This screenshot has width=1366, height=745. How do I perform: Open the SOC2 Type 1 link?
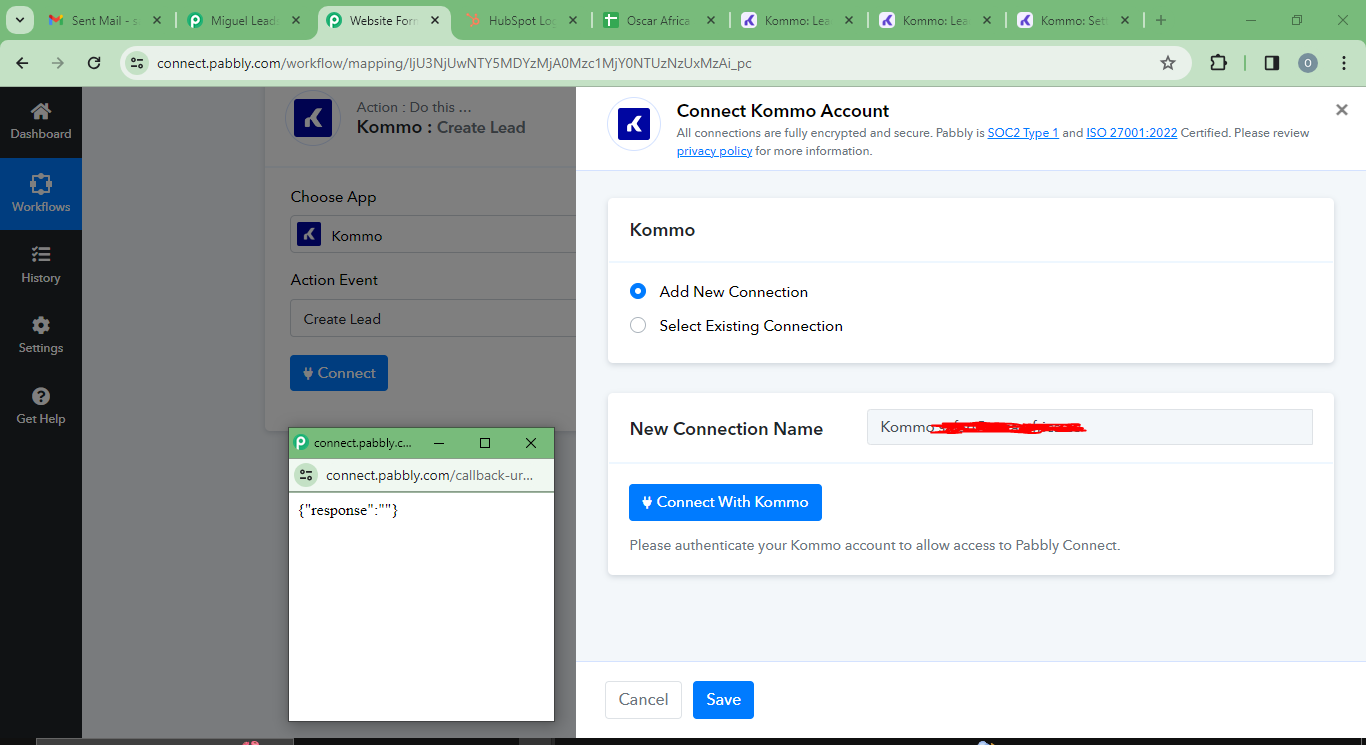(x=1023, y=133)
